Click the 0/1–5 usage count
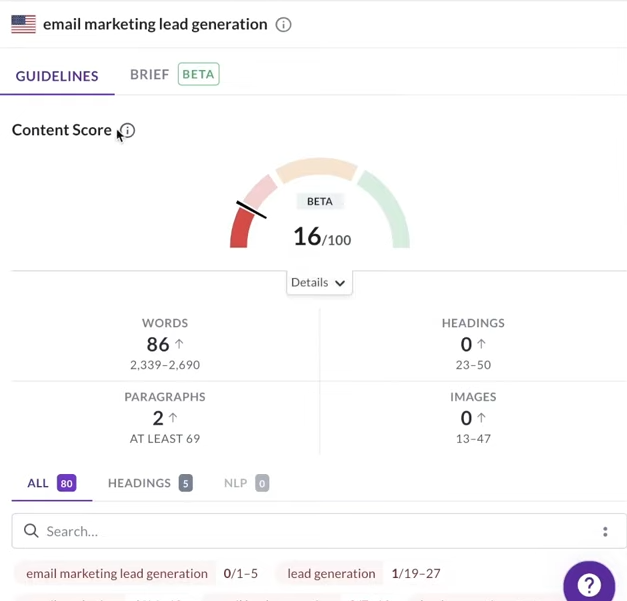Screen dimensions: 627x601 point(241,573)
